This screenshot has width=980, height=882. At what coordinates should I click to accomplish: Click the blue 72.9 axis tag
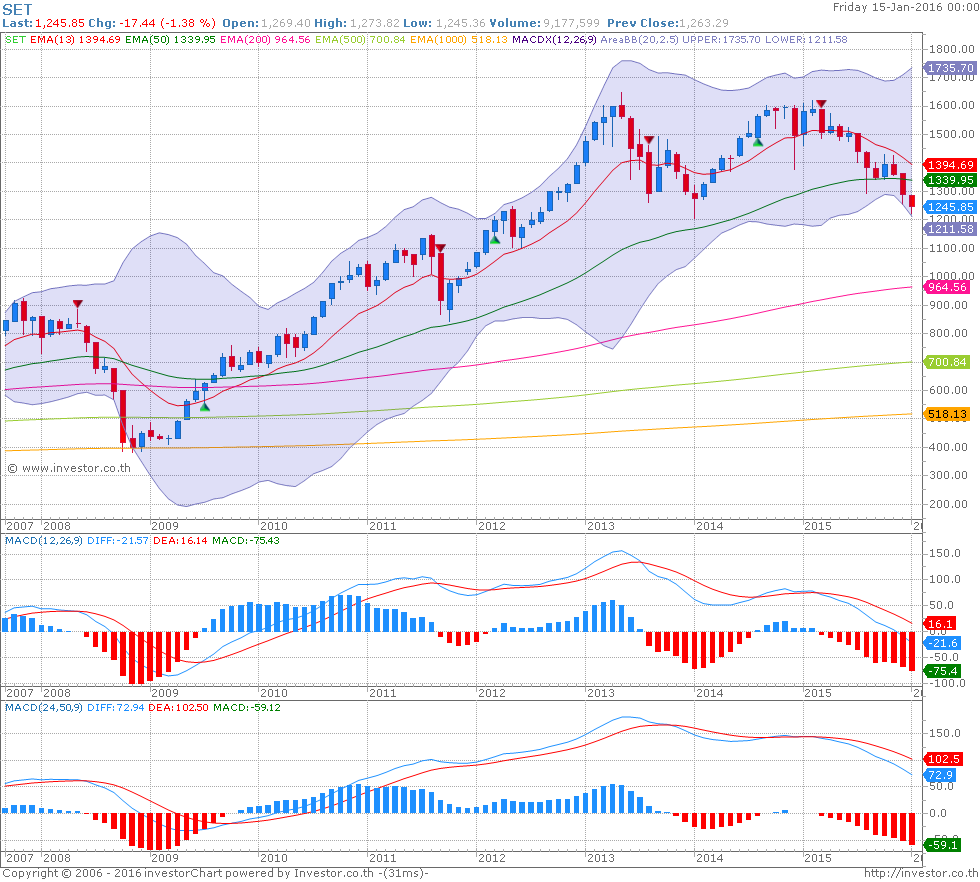tap(941, 775)
